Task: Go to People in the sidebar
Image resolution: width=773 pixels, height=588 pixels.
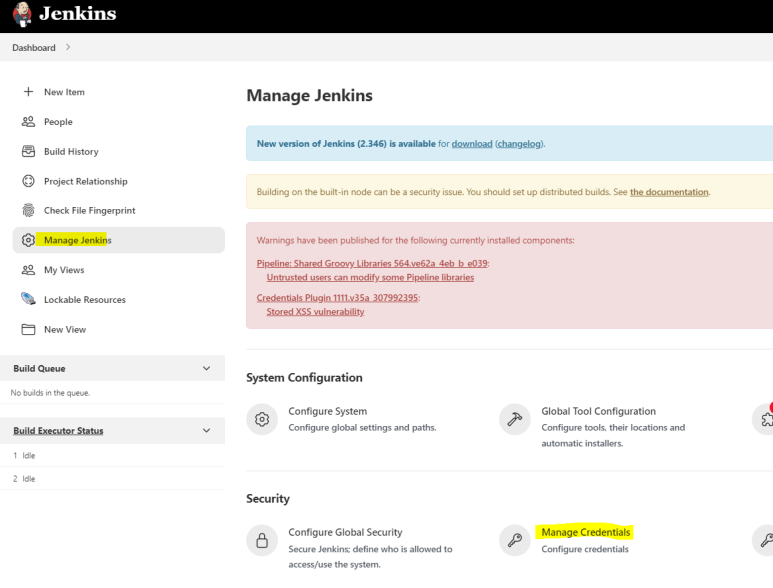Action: pyautogui.click(x=58, y=122)
